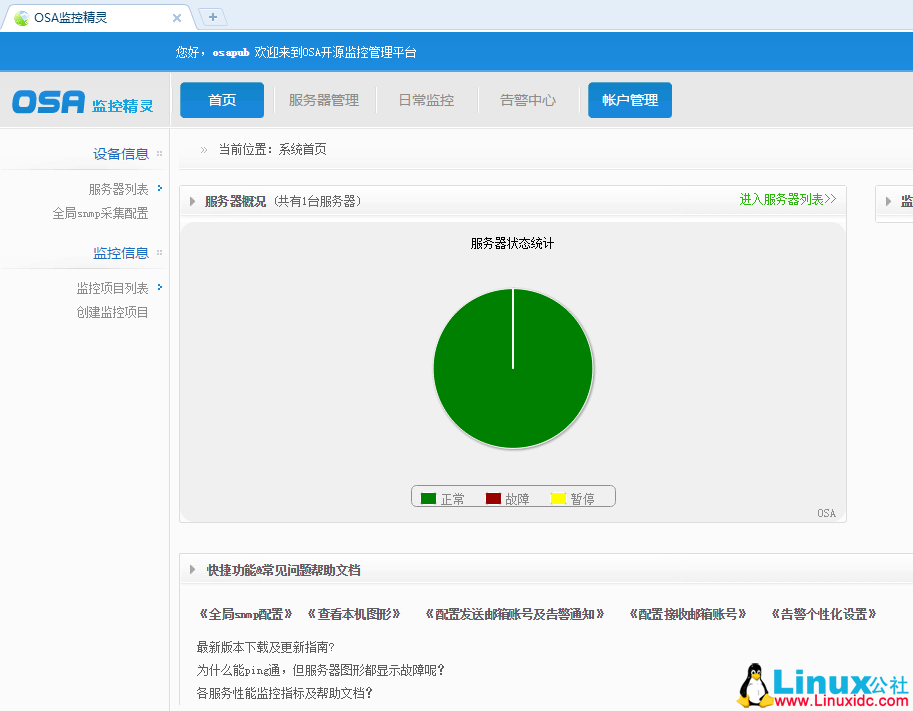Image resolution: width=913 pixels, height=711 pixels.
Task: Switch to the 服务器管理 tab
Action: pos(324,100)
